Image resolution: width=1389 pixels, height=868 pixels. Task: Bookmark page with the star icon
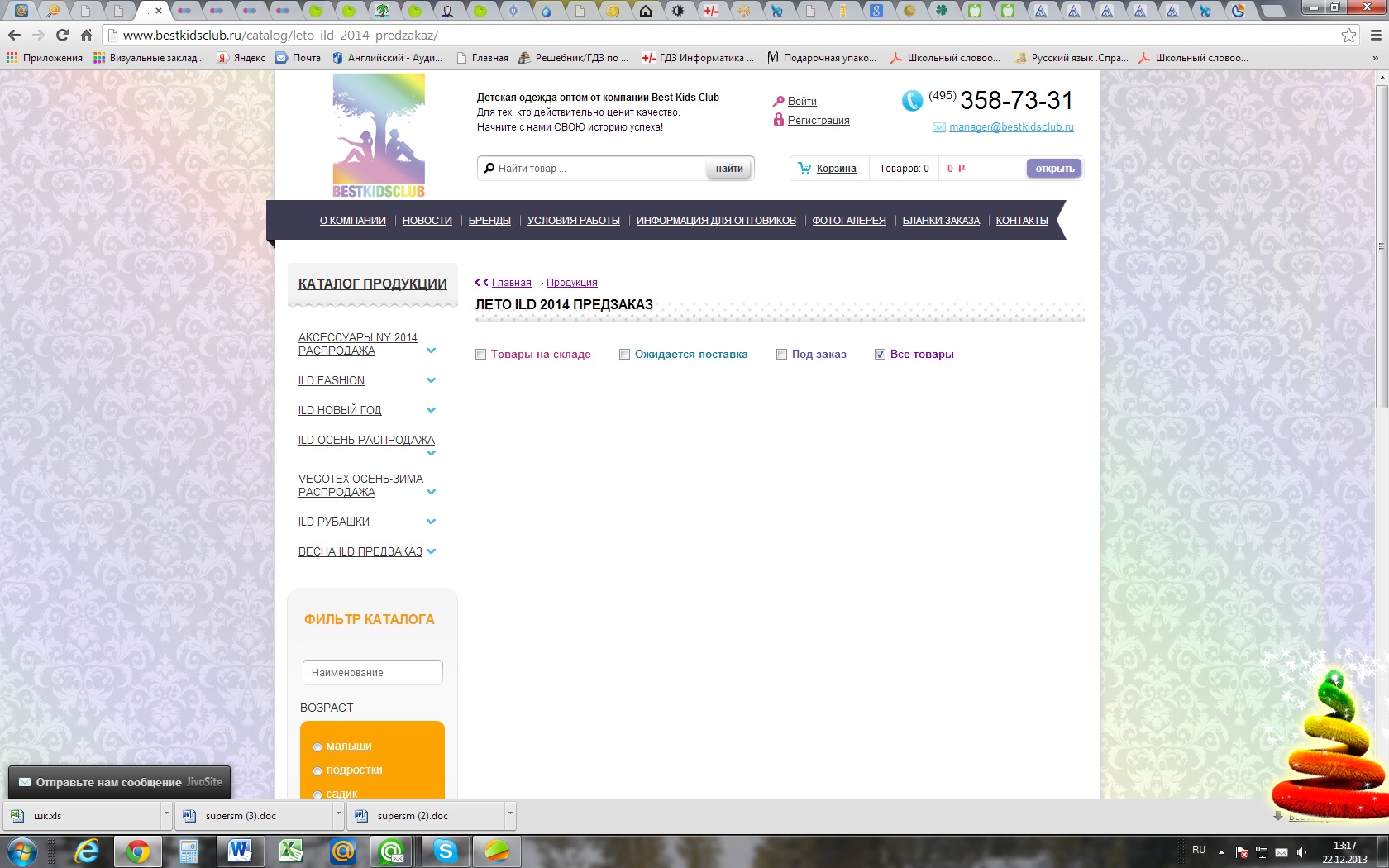point(1348,35)
